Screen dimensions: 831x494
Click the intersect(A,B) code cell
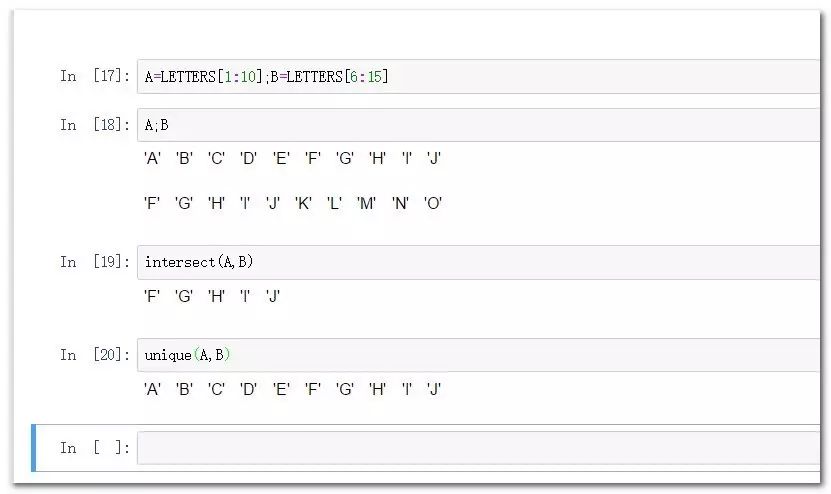(x=479, y=262)
